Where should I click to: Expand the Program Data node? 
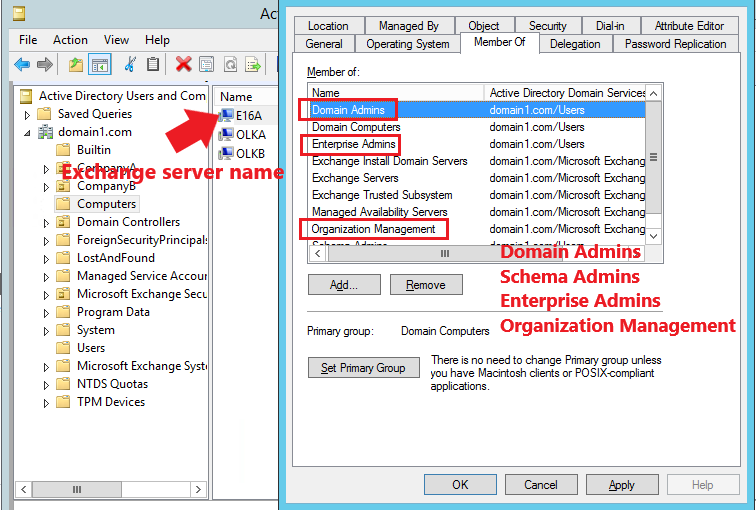click(x=46, y=313)
